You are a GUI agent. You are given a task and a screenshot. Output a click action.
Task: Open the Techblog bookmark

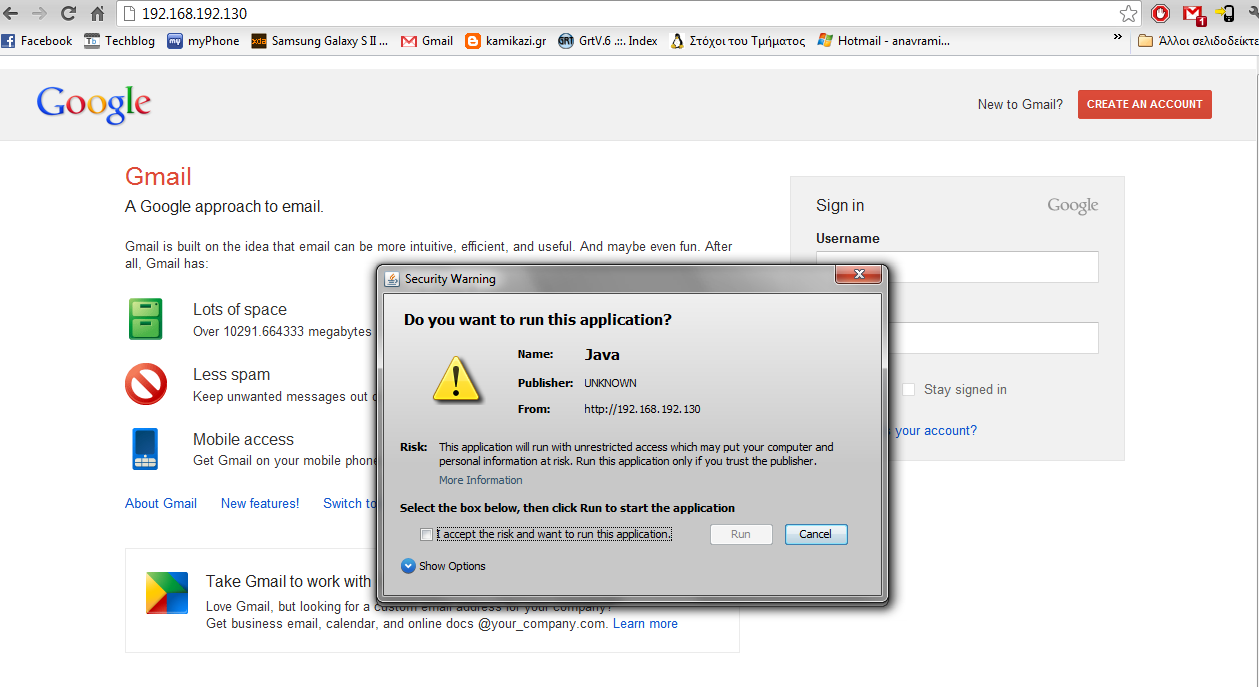[x=119, y=41]
